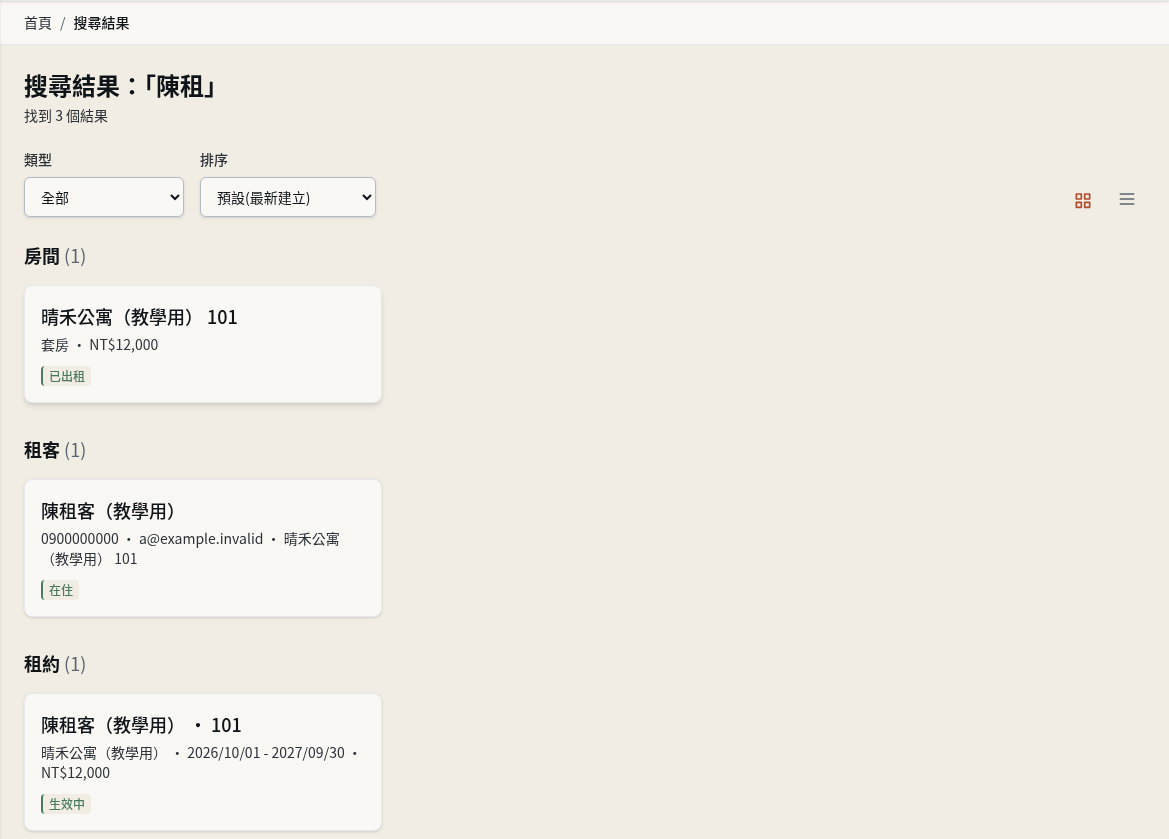Click the 生效中 status badge

pos(66,805)
